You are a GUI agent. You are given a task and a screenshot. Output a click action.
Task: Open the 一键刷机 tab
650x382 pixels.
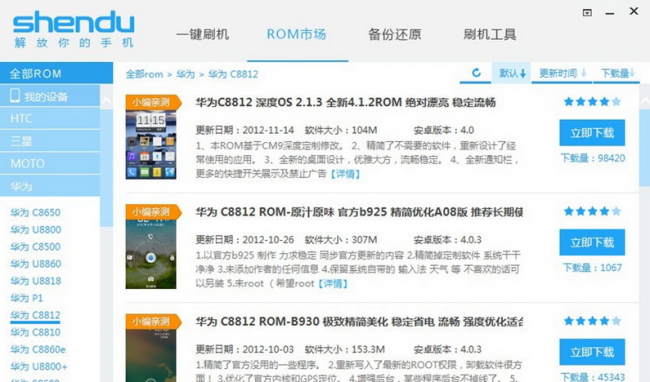[x=202, y=34]
